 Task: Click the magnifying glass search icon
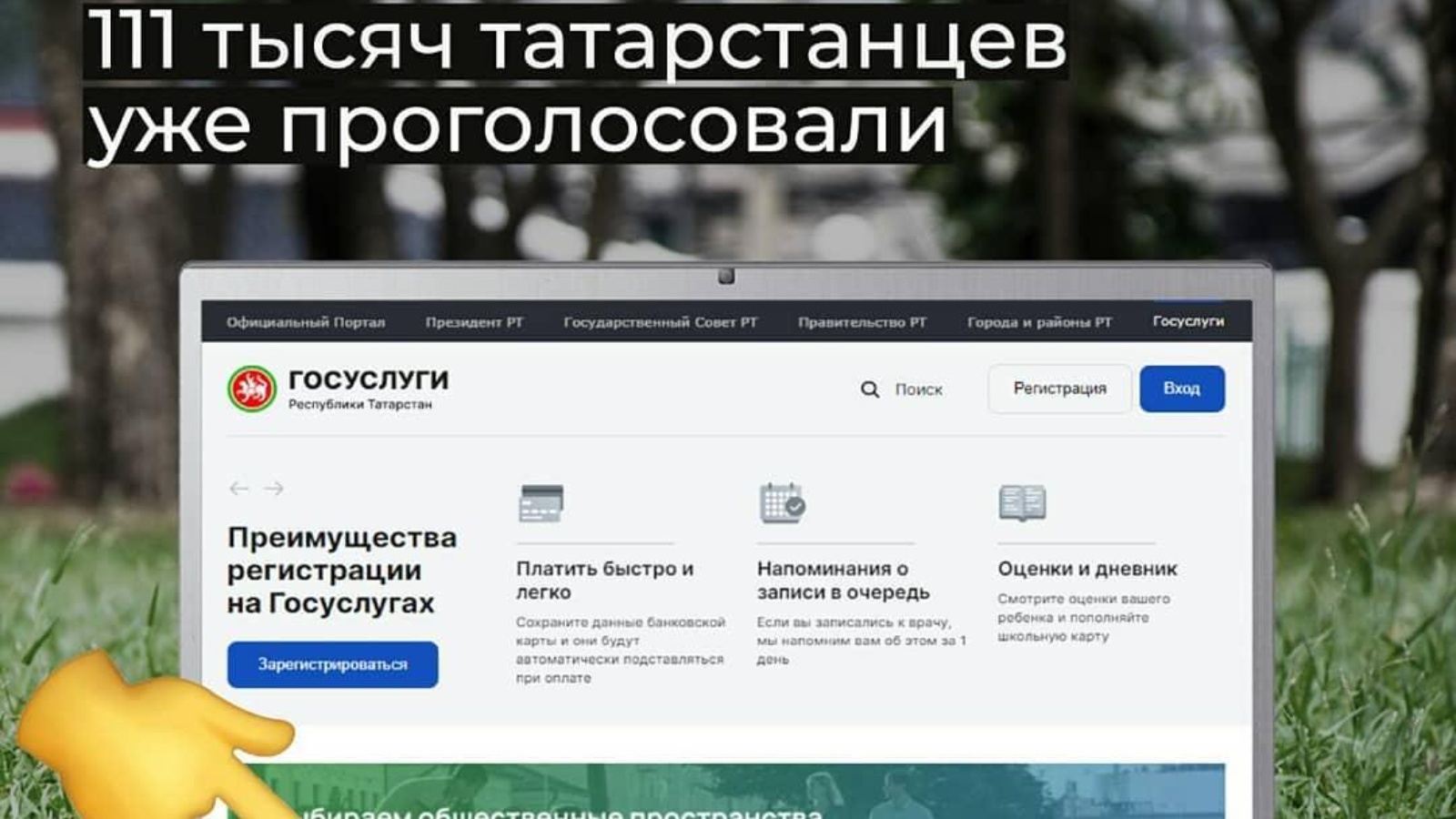[870, 389]
